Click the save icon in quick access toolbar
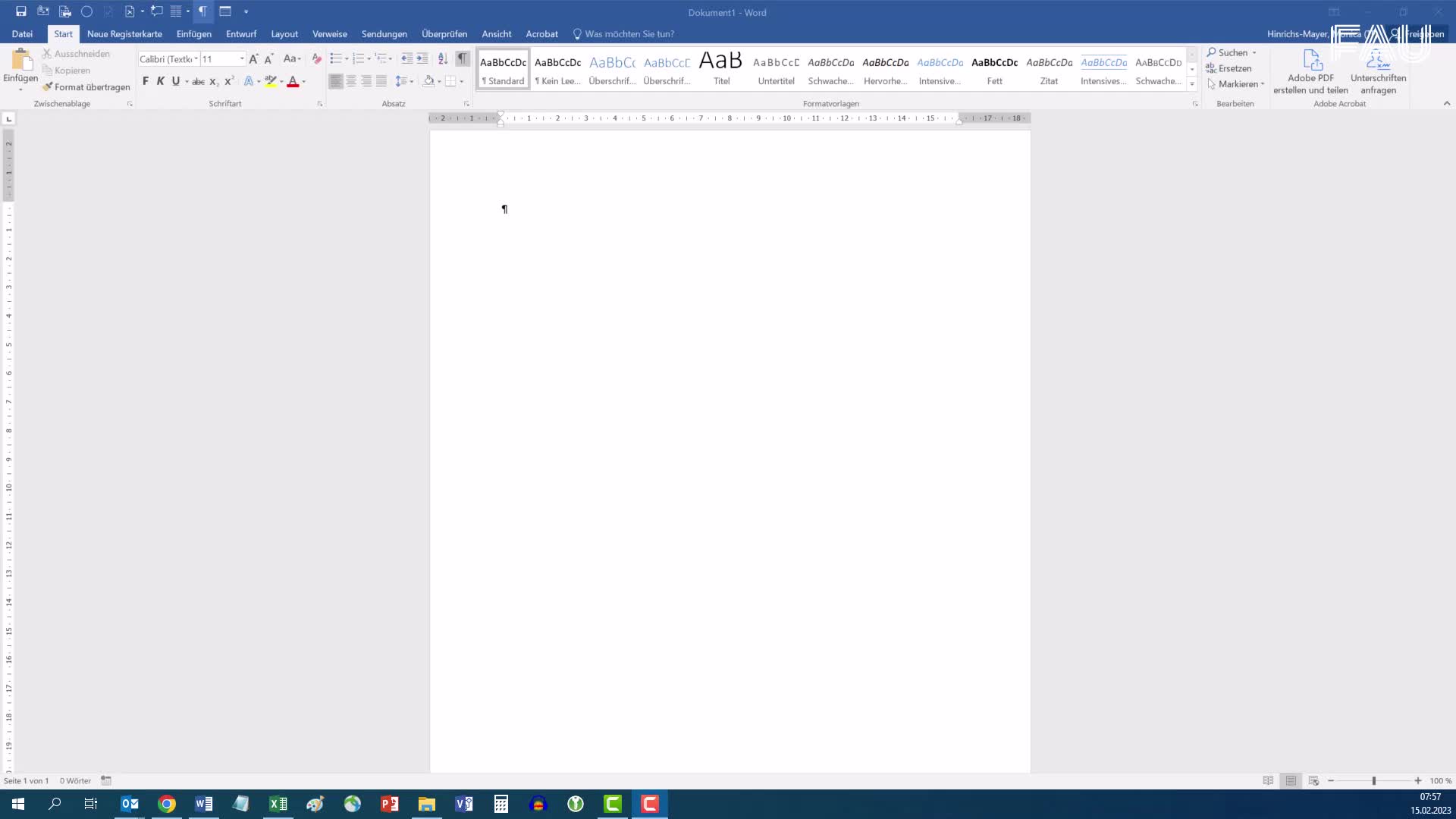Image resolution: width=1456 pixels, height=819 pixels. coord(21,11)
